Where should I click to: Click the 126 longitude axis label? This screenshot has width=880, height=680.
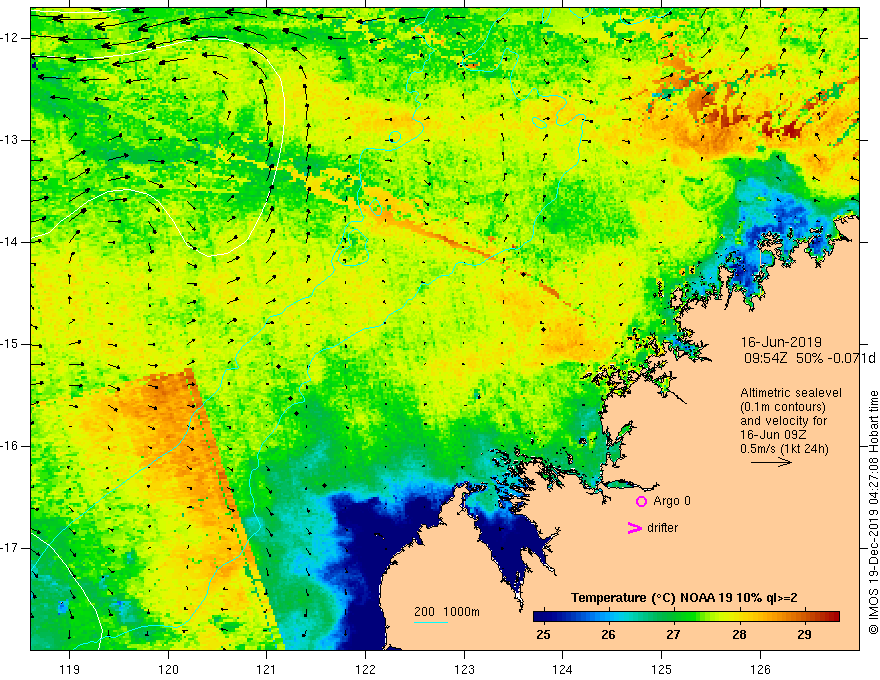[x=760, y=670]
